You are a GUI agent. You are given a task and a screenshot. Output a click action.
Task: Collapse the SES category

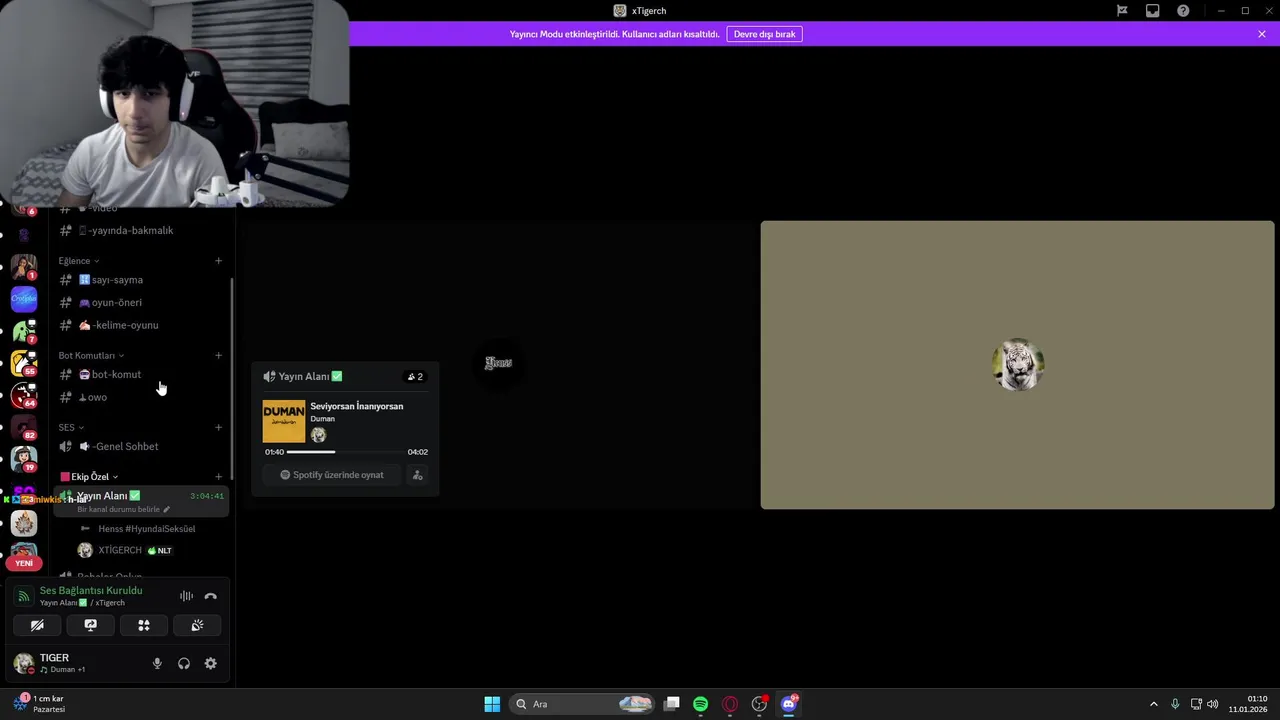71,427
